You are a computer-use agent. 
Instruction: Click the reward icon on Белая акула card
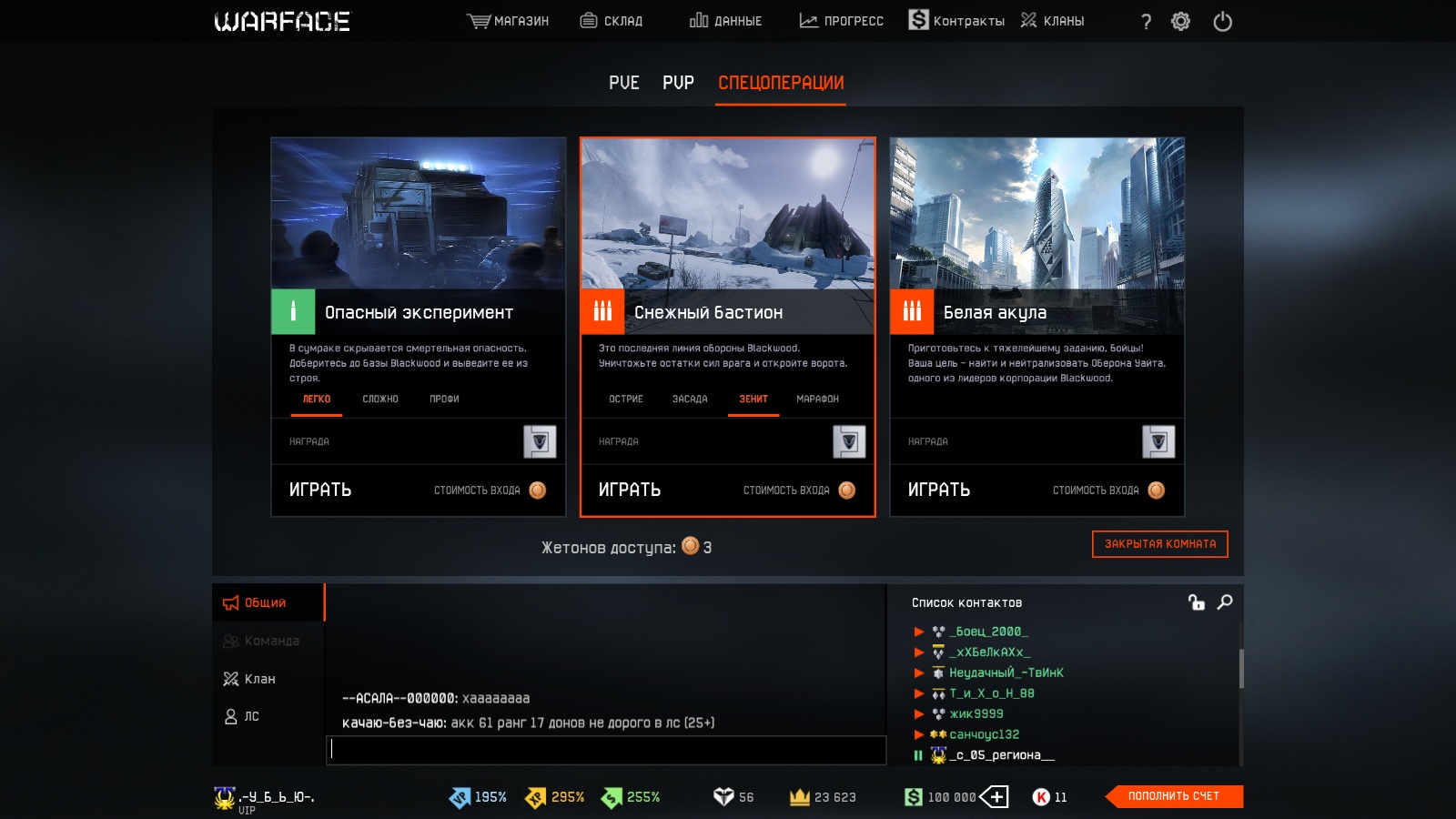(x=1158, y=441)
